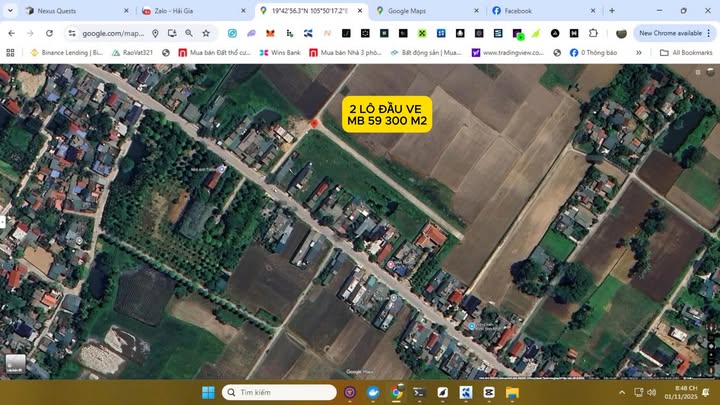
Task: Click the red location pin on map
Action: [314, 123]
